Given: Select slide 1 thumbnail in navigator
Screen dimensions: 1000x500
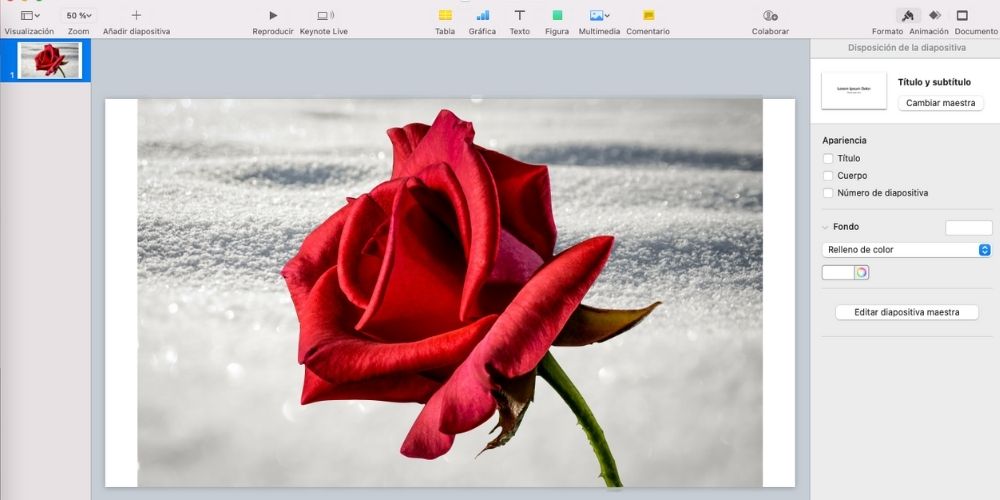Looking at the screenshot, I should (50, 61).
